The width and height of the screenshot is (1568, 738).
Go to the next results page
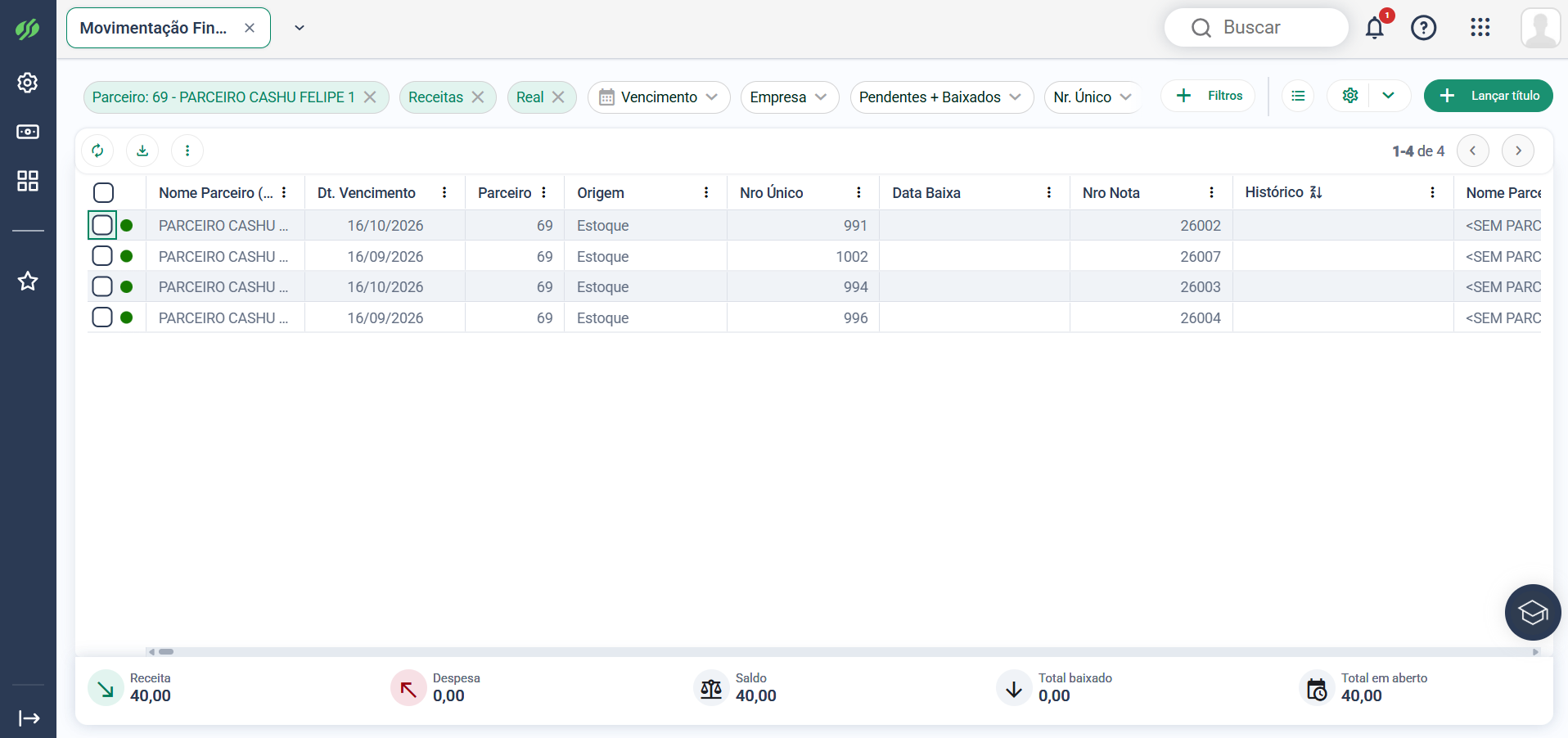pos(1518,151)
